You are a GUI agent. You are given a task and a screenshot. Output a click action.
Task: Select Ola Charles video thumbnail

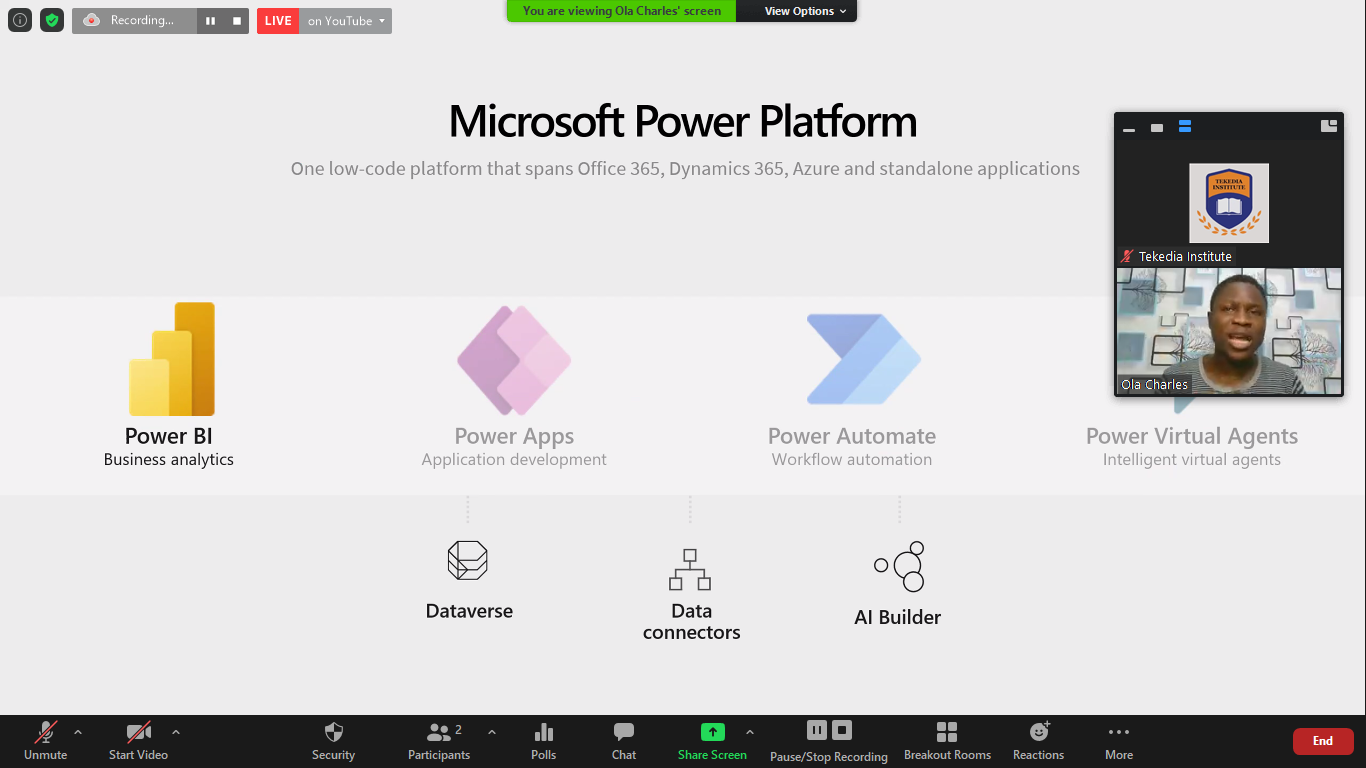point(1228,332)
